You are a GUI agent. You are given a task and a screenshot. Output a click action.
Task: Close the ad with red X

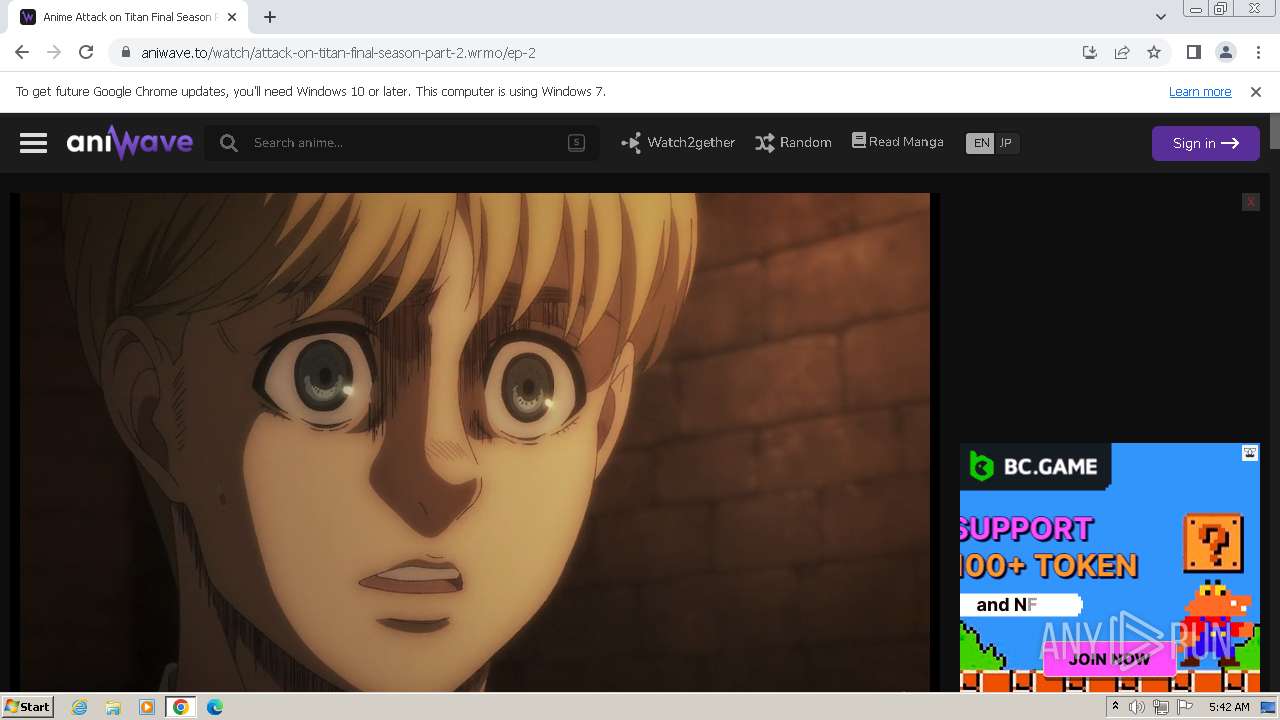tap(1250, 202)
